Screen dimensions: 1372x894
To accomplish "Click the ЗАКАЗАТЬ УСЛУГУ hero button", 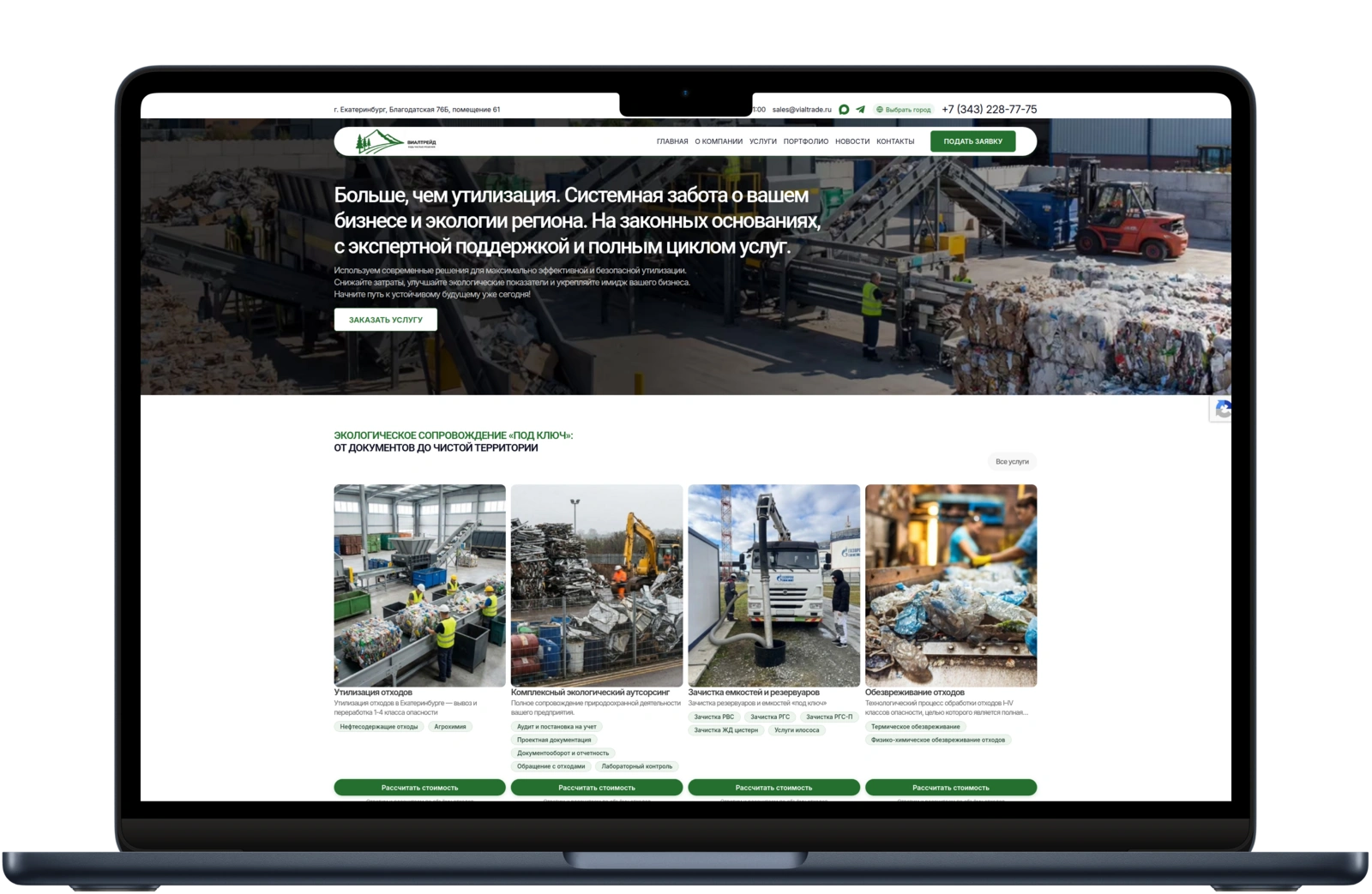I will click(385, 320).
